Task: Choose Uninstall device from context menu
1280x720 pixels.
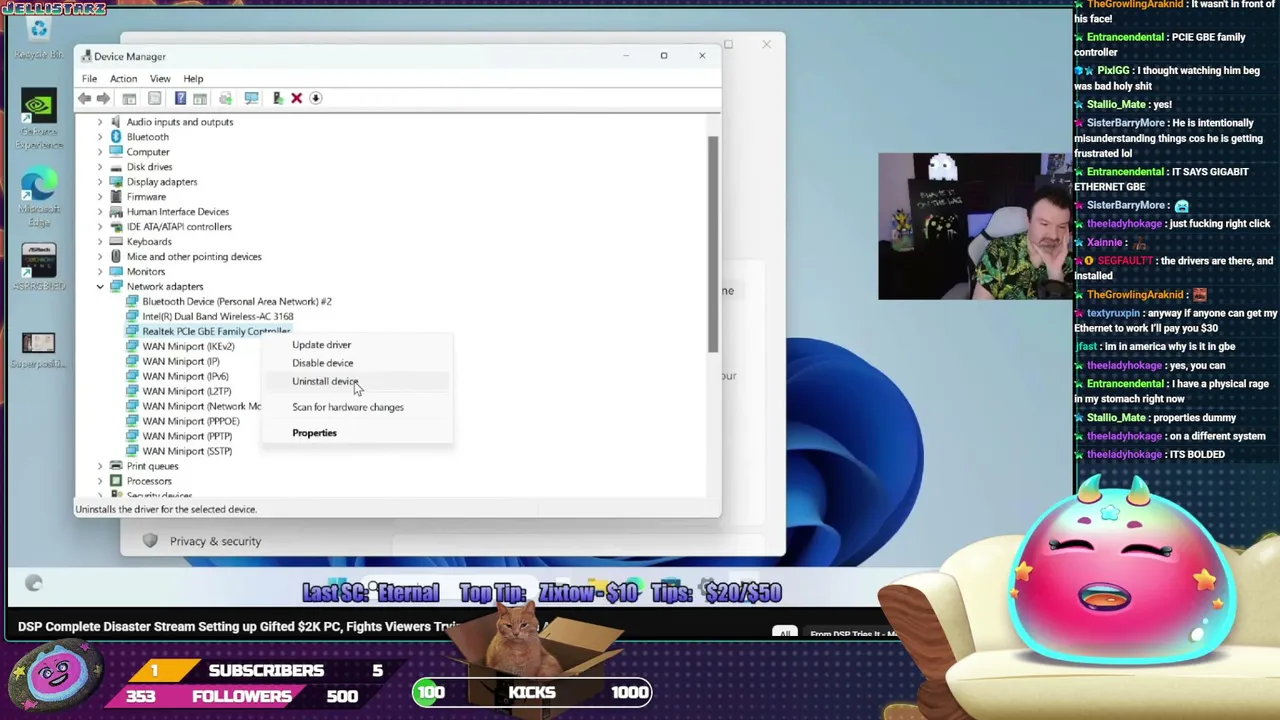Action: (x=356, y=381)
